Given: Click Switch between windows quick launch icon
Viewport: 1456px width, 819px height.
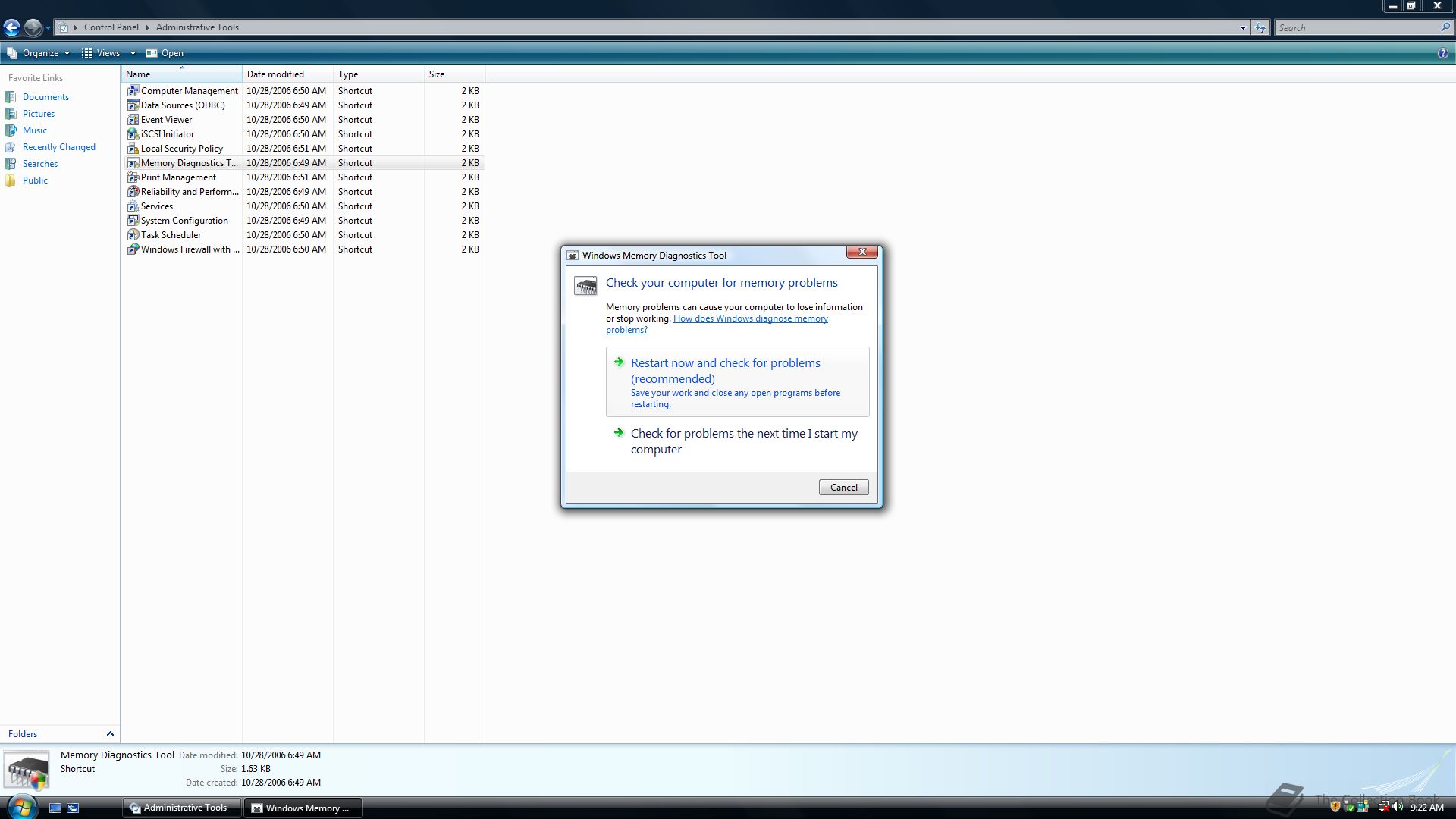Looking at the screenshot, I should pos(73,808).
